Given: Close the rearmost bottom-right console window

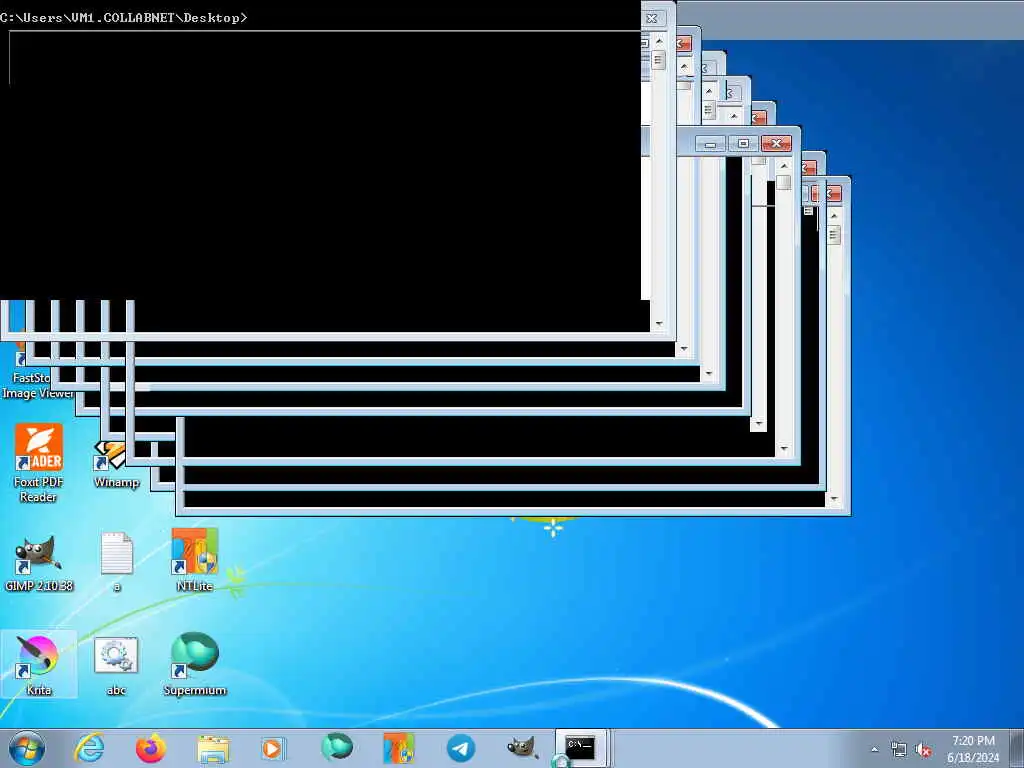Looking at the screenshot, I should [833, 193].
